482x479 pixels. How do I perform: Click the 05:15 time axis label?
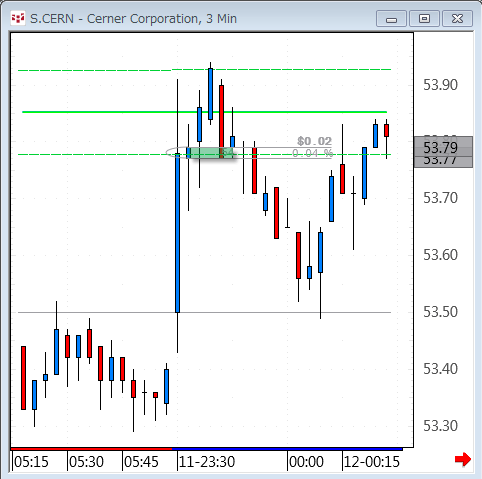31,462
